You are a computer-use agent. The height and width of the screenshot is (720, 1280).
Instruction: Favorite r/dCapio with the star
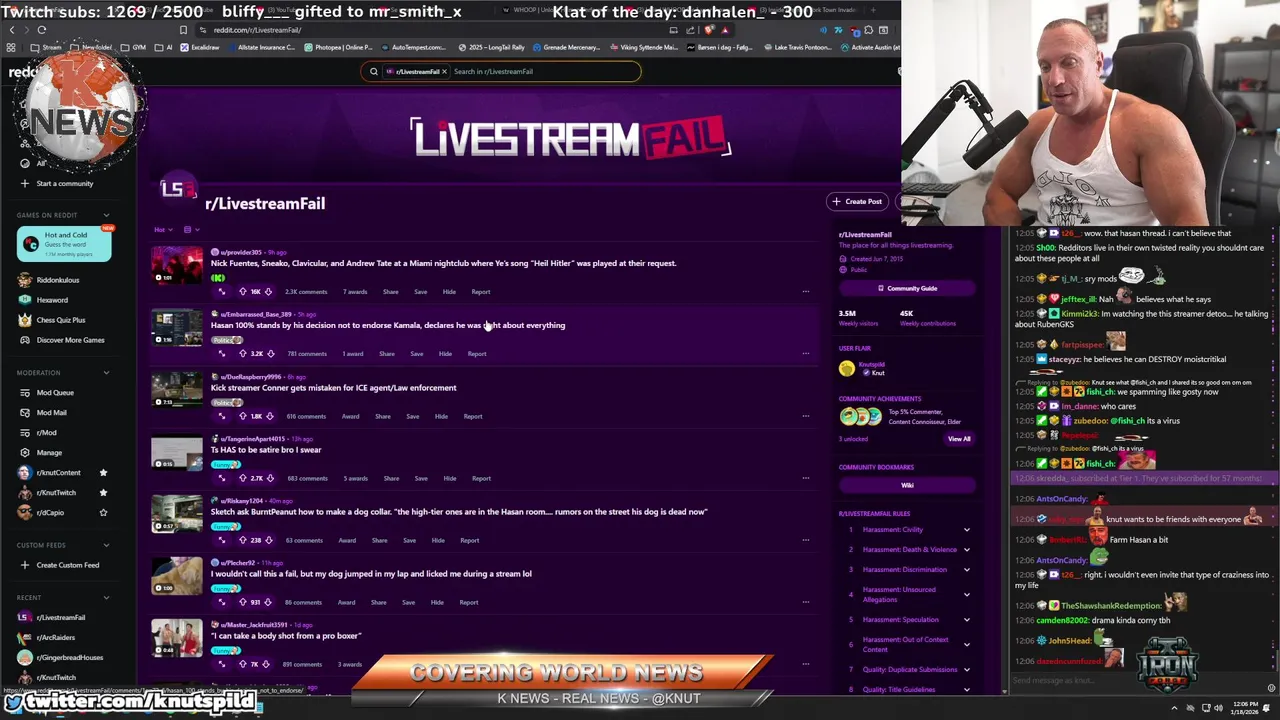(x=103, y=512)
